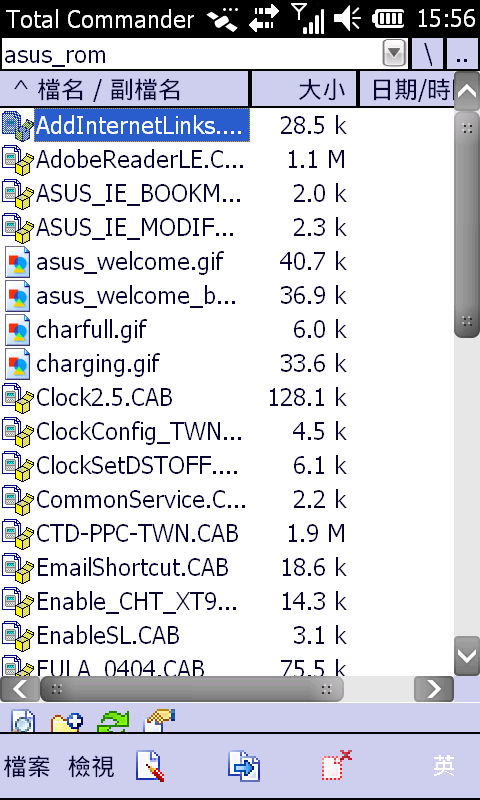480x800 pixels.
Task: Select file name AdobeReaderLE.C...
Action: coord(140,160)
